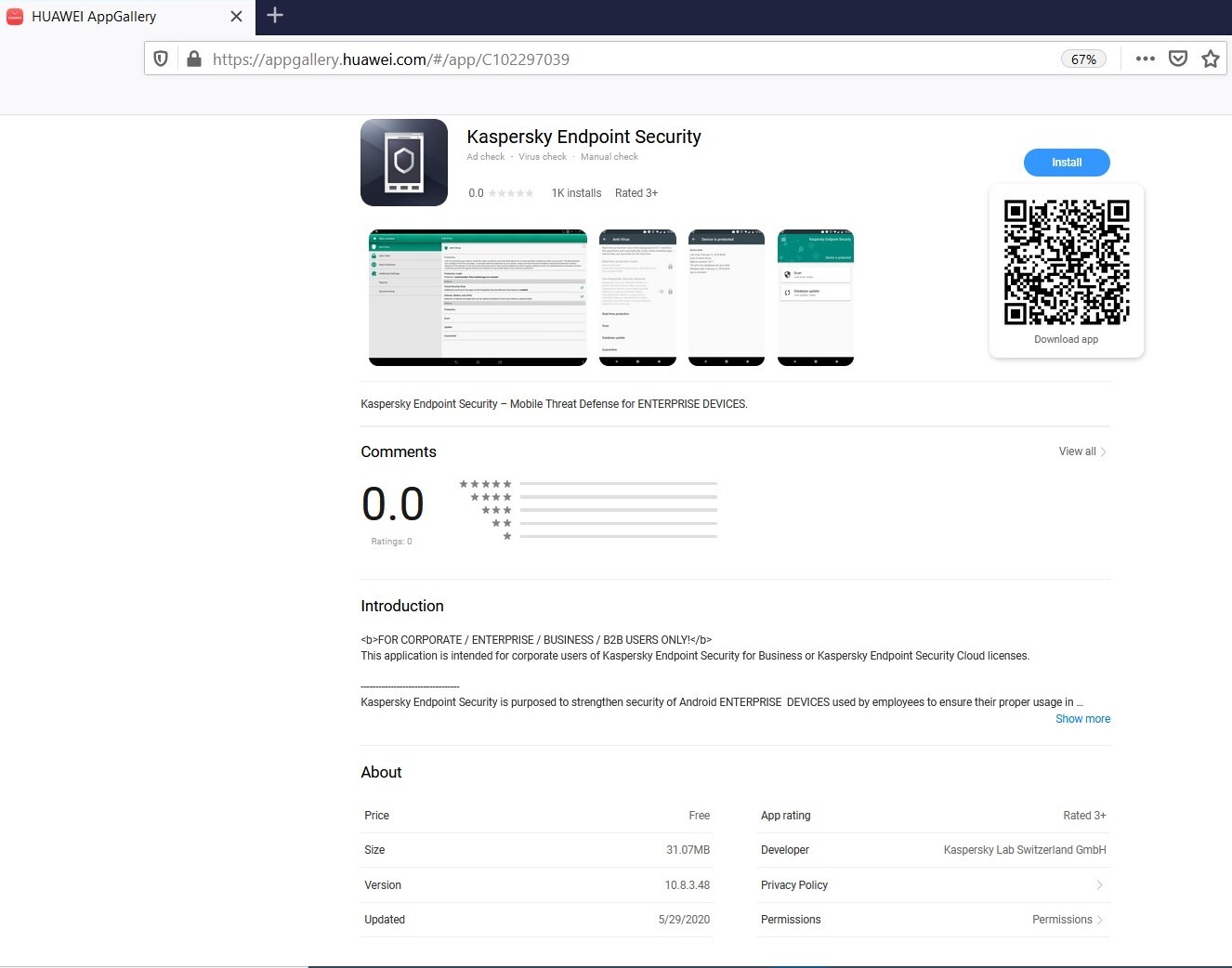This screenshot has height=968, width=1232.
Task: Click the header star rating next to 0.0
Action: (x=511, y=193)
